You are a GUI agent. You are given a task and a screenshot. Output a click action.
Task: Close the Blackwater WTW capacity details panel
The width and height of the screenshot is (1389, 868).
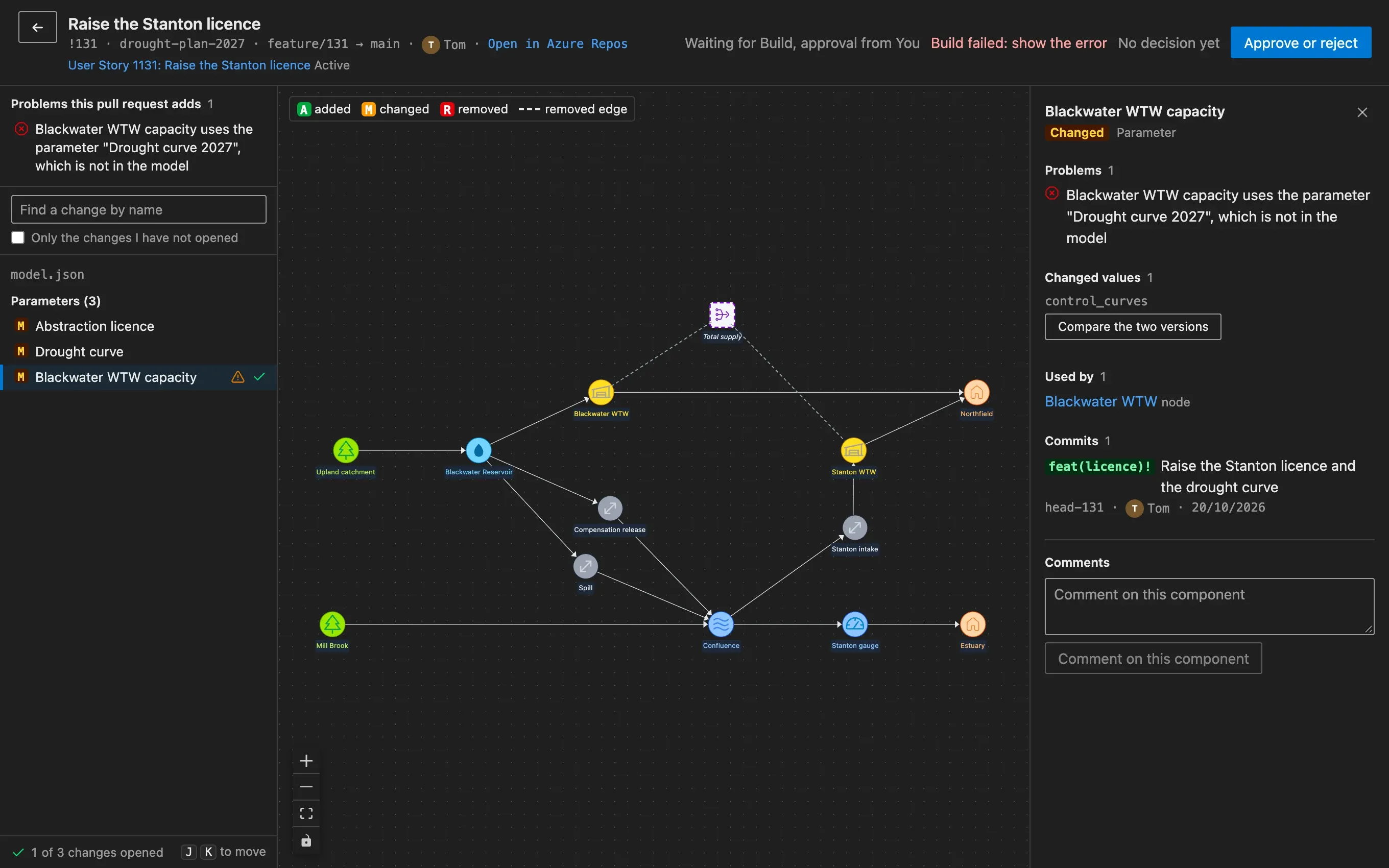[x=1362, y=112]
